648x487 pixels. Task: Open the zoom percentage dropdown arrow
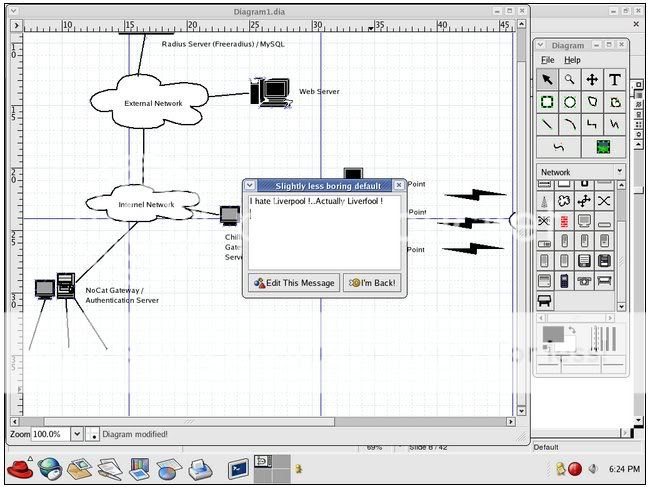click(77, 434)
